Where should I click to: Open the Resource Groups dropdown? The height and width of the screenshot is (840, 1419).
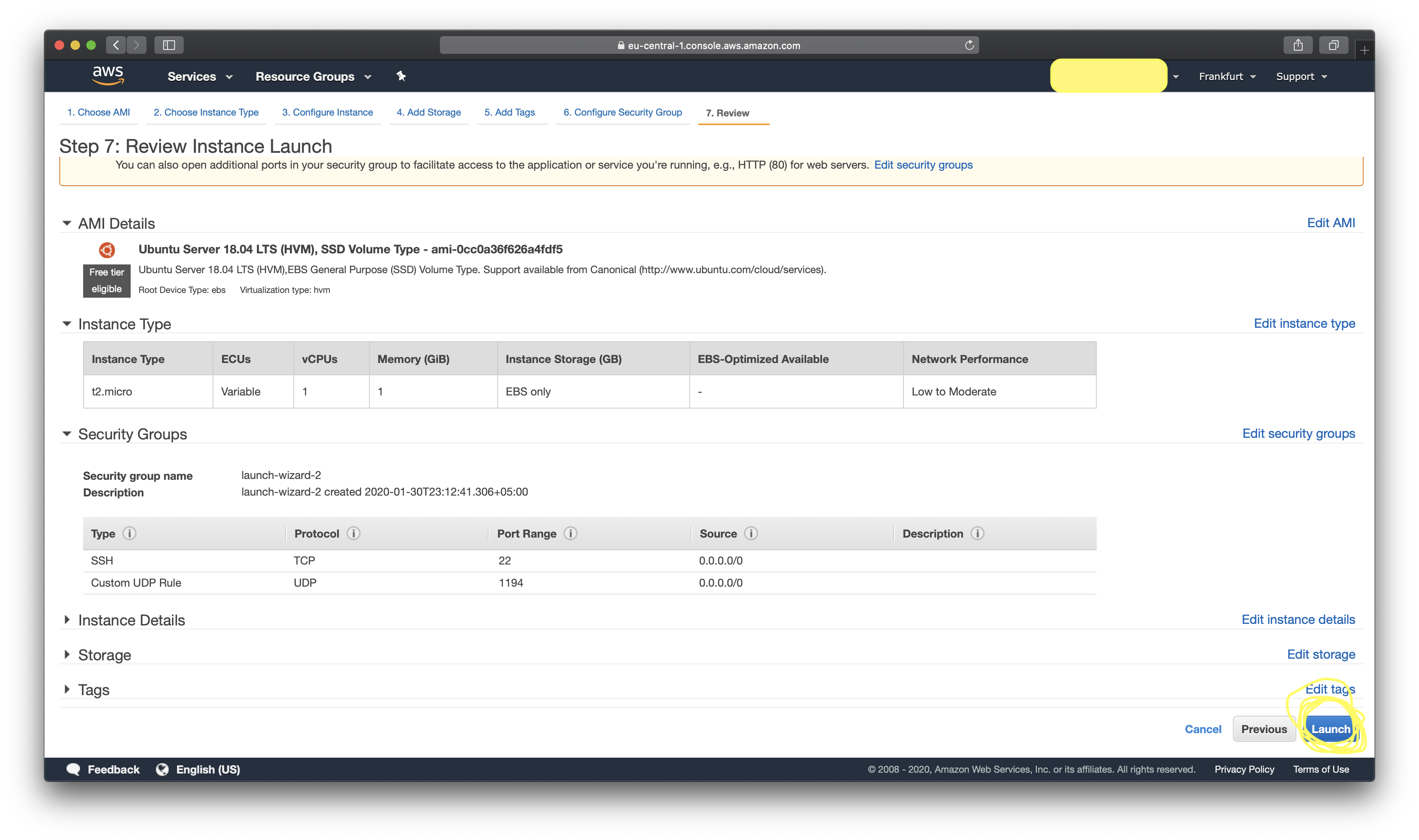[x=313, y=76]
